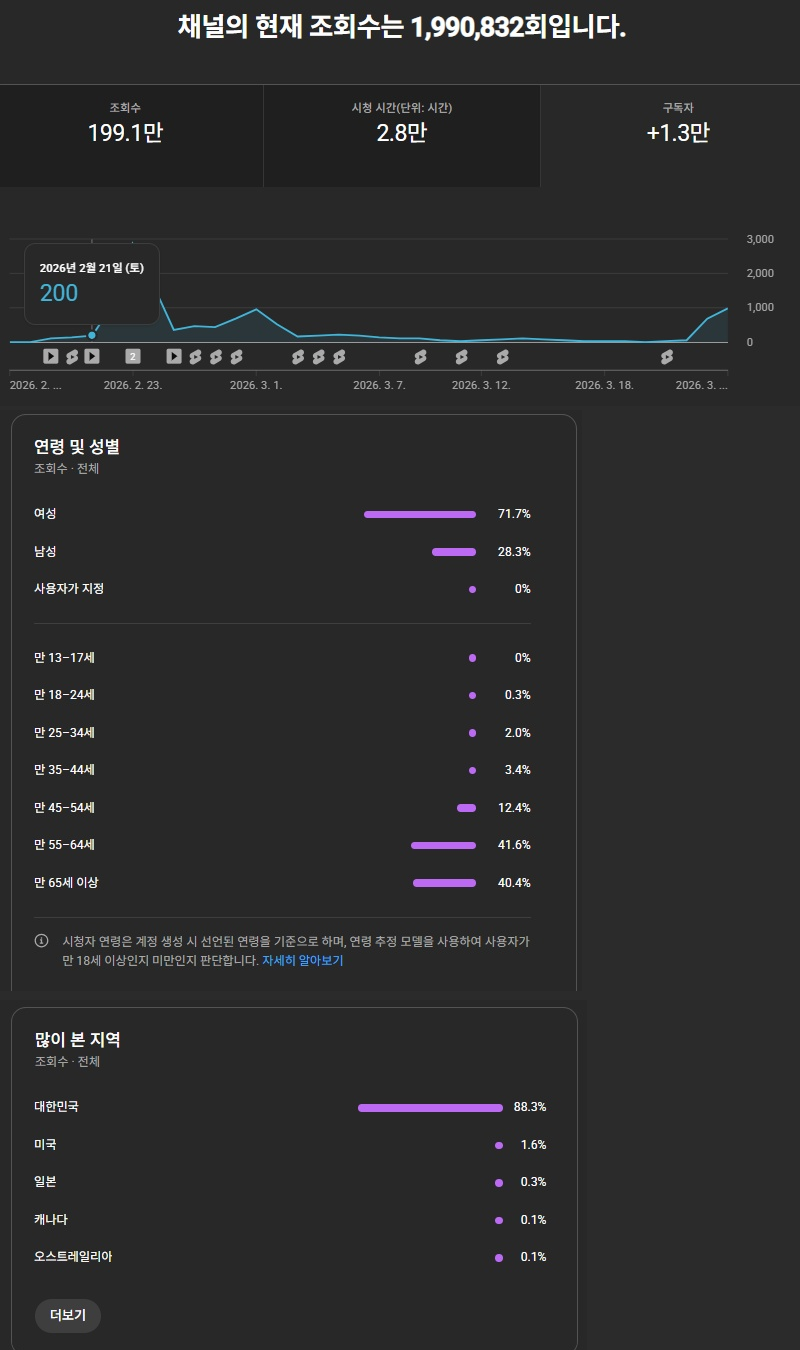
Task: Click the 만 65세 이상 age group bar
Action: click(444, 883)
